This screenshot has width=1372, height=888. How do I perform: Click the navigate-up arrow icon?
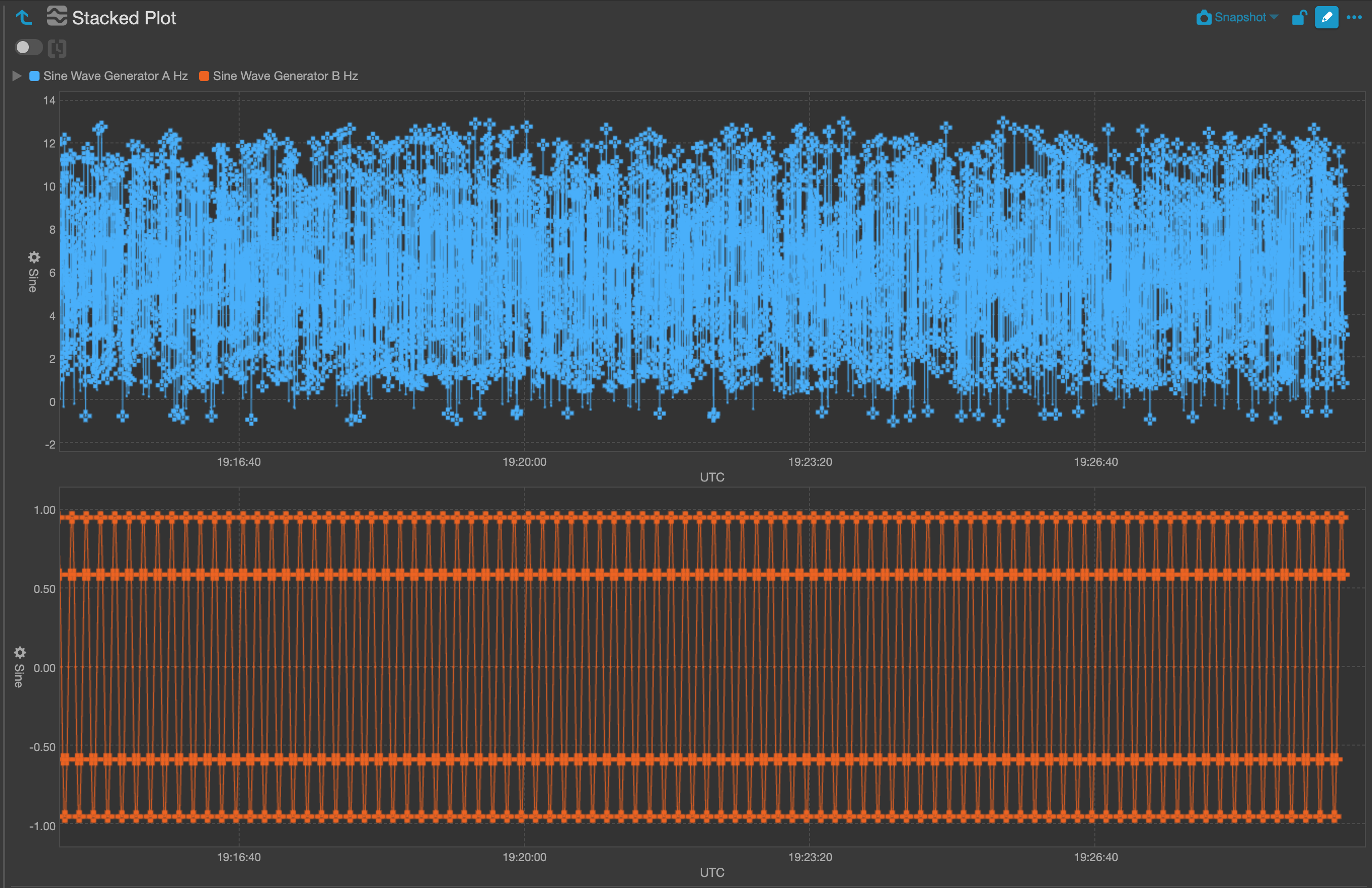[x=24, y=17]
